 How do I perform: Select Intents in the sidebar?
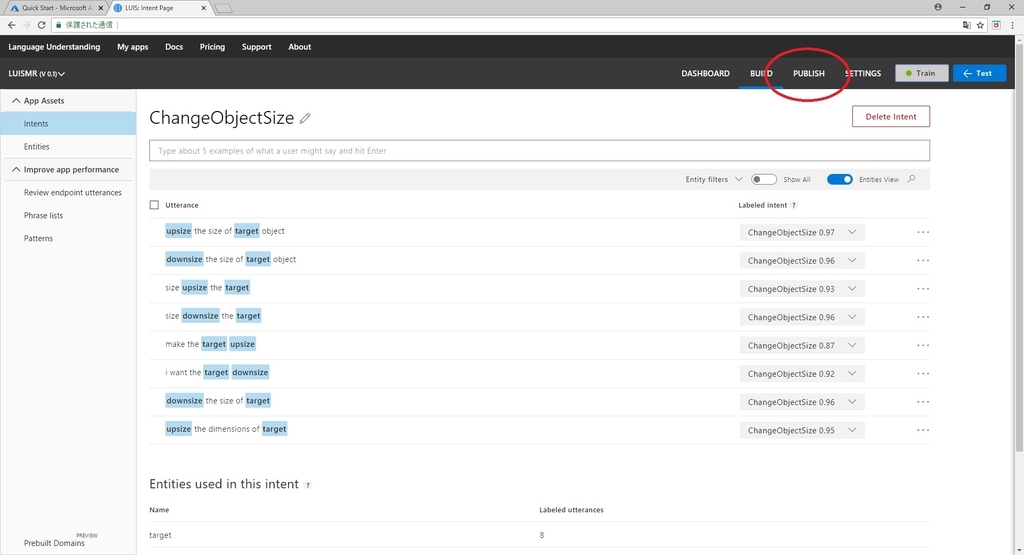[68, 123]
